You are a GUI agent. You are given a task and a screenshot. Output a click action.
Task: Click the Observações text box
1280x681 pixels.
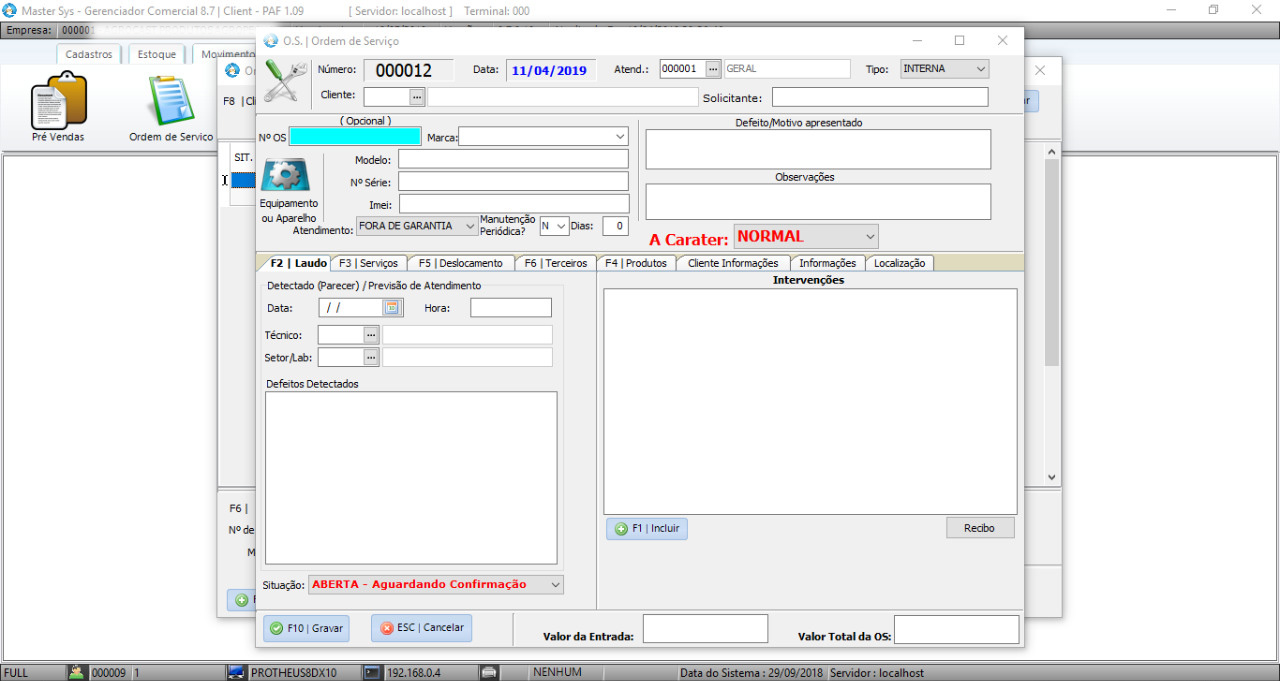pos(818,201)
